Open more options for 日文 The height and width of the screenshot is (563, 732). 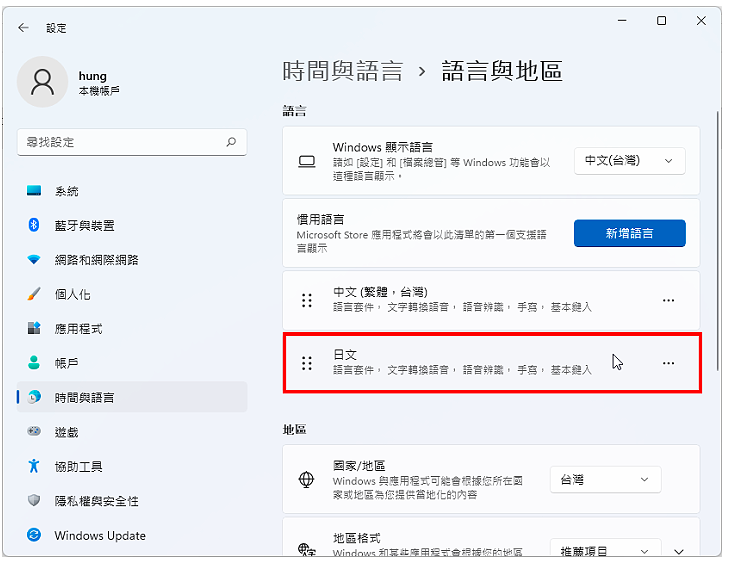pos(669,363)
